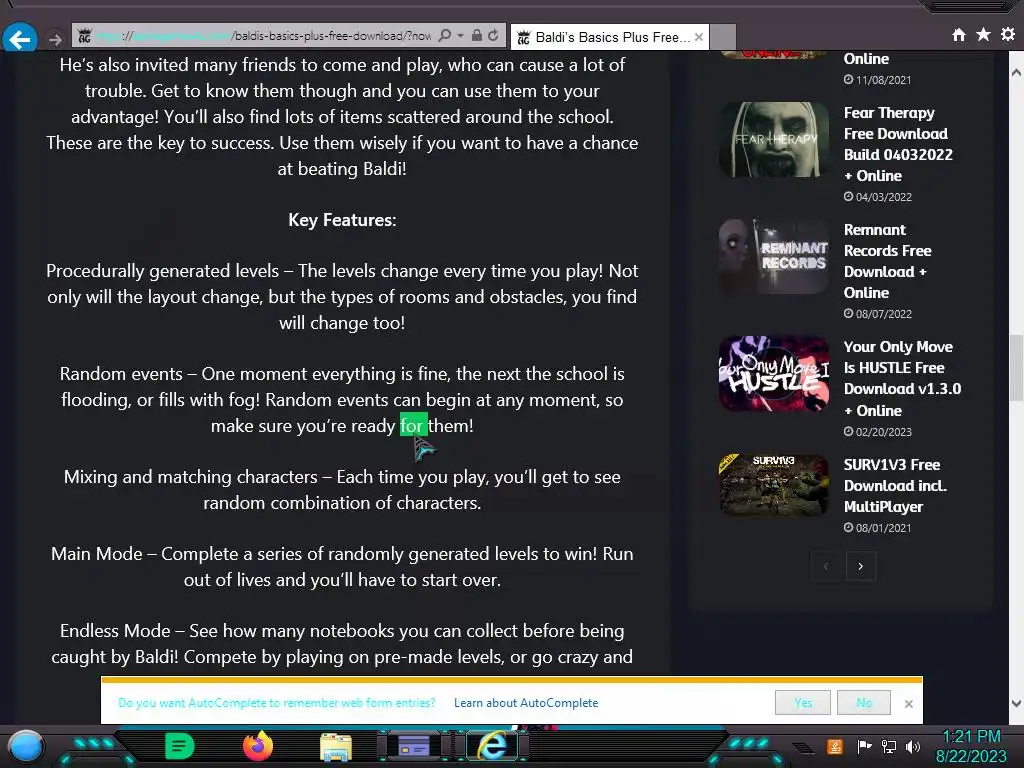The width and height of the screenshot is (1024, 768).
Task: Close the Baldi's Basics Plus Free tab
Action: (x=699, y=37)
